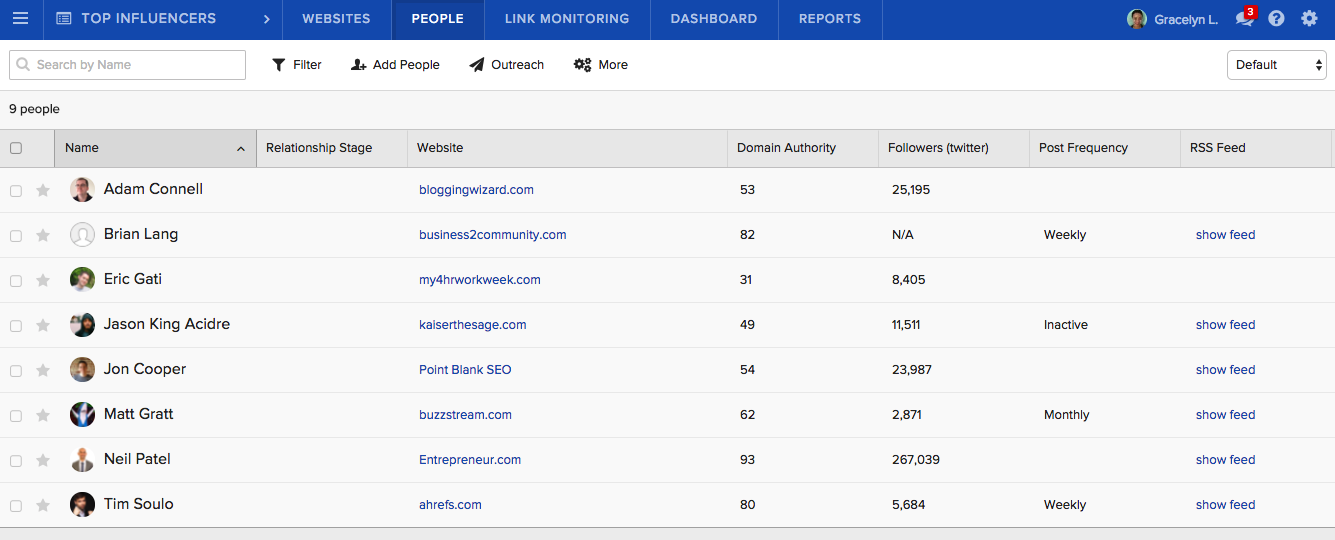Open the More actions menu
The width and height of the screenshot is (1335, 540).
point(600,65)
